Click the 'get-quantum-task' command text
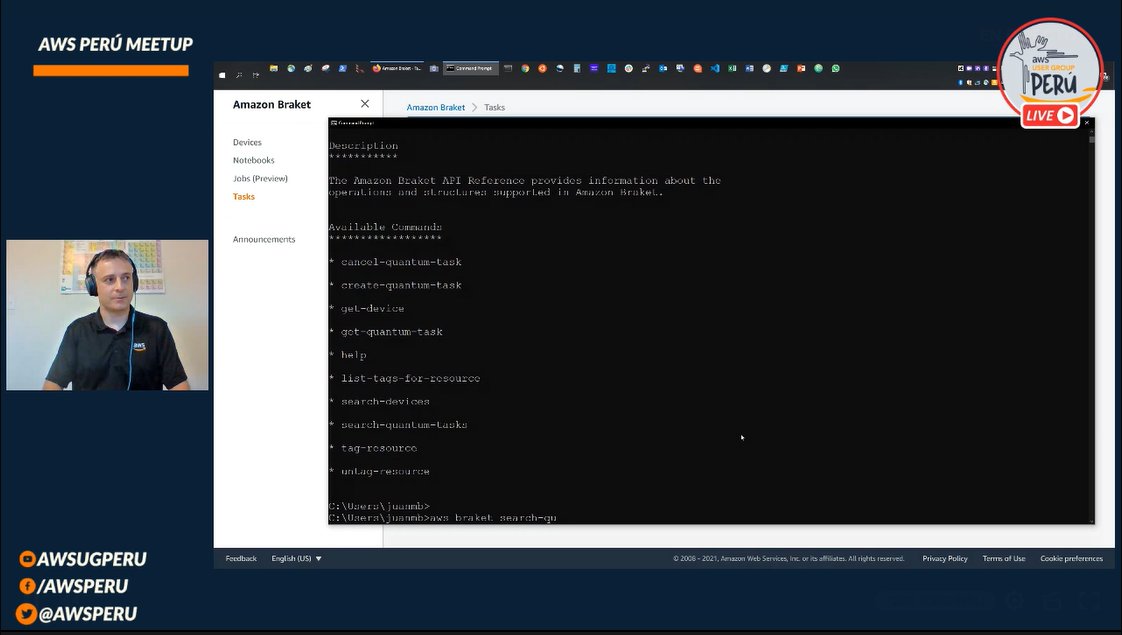Image resolution: width=1122 pixels, height=635 pixels. pos(391,331)
